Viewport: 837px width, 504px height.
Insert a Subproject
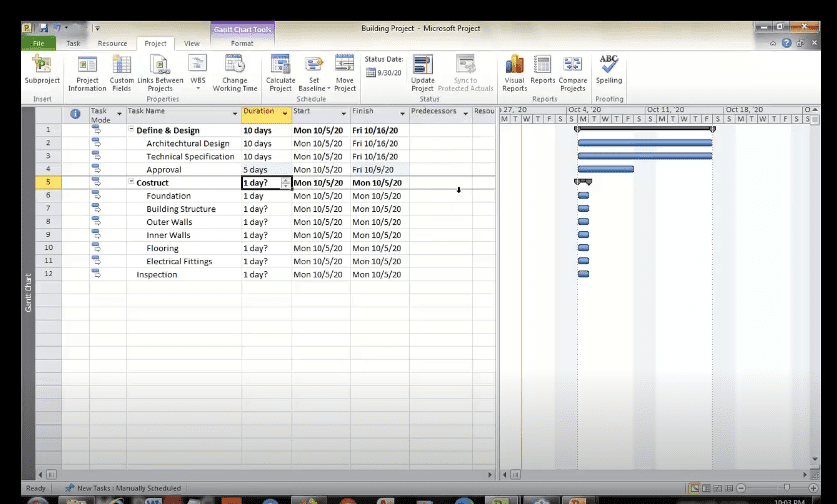tap(42, 70)
